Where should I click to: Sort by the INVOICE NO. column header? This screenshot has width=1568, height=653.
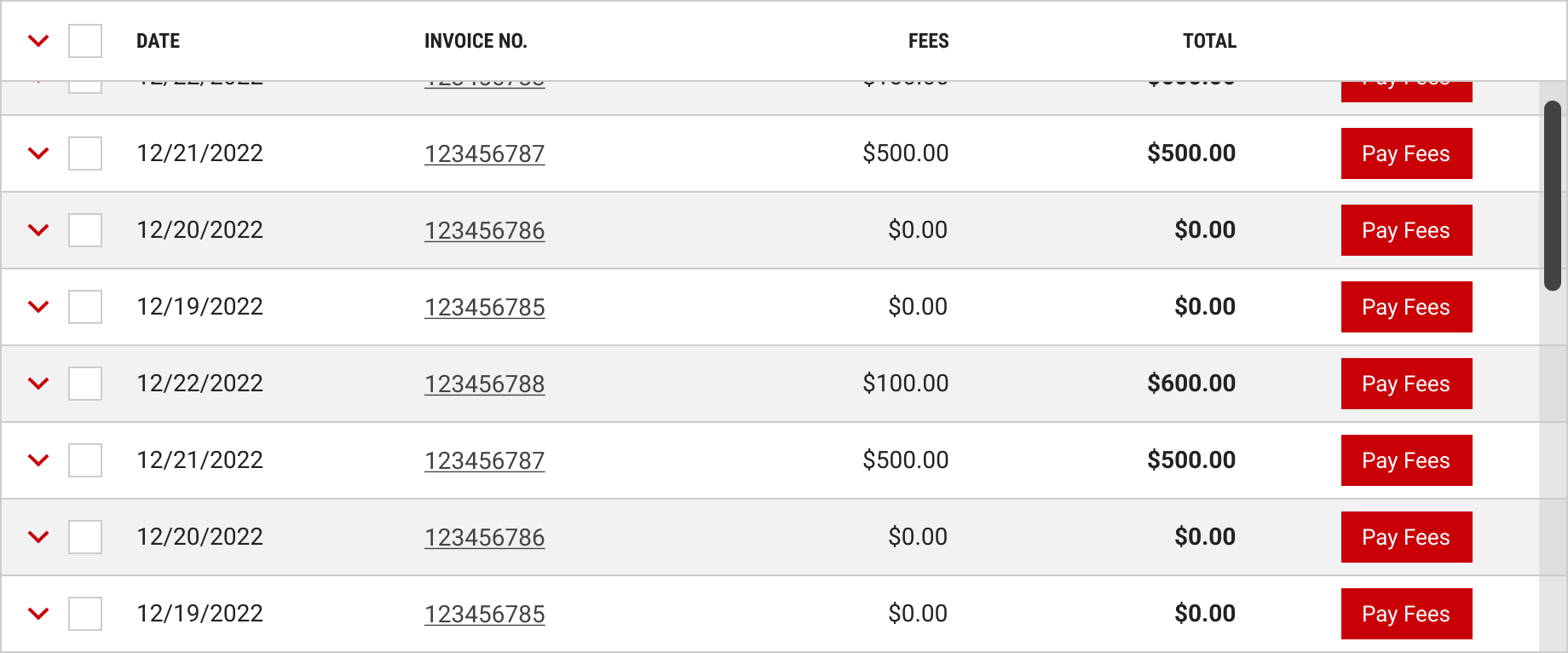tap(476, 41)
